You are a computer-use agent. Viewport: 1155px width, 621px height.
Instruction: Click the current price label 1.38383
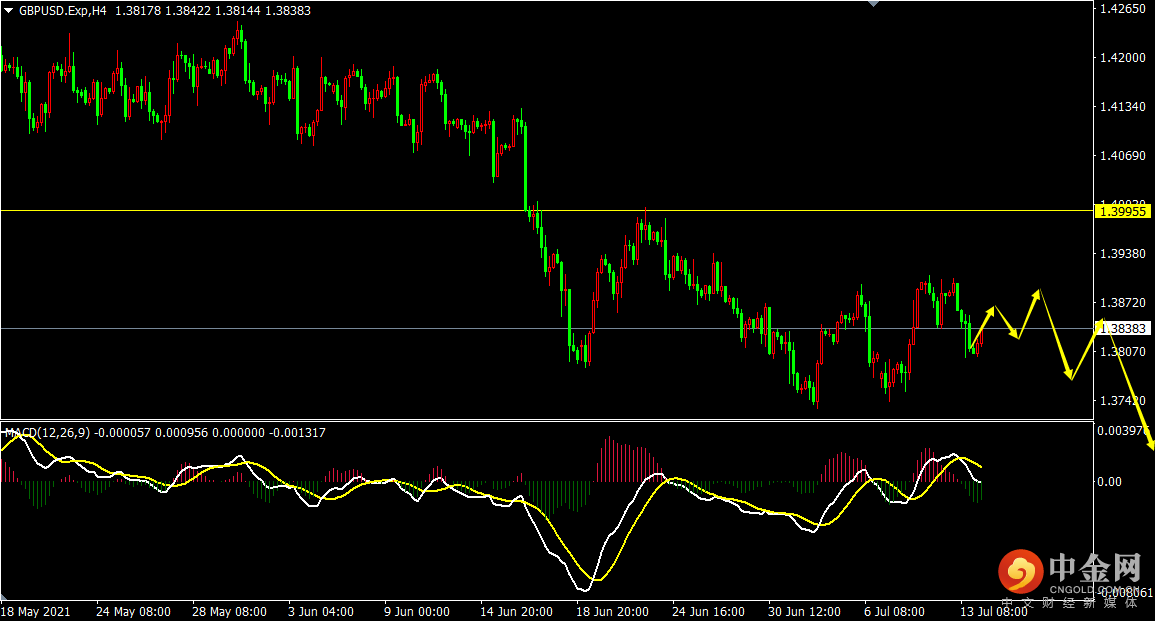point(1122,328)
